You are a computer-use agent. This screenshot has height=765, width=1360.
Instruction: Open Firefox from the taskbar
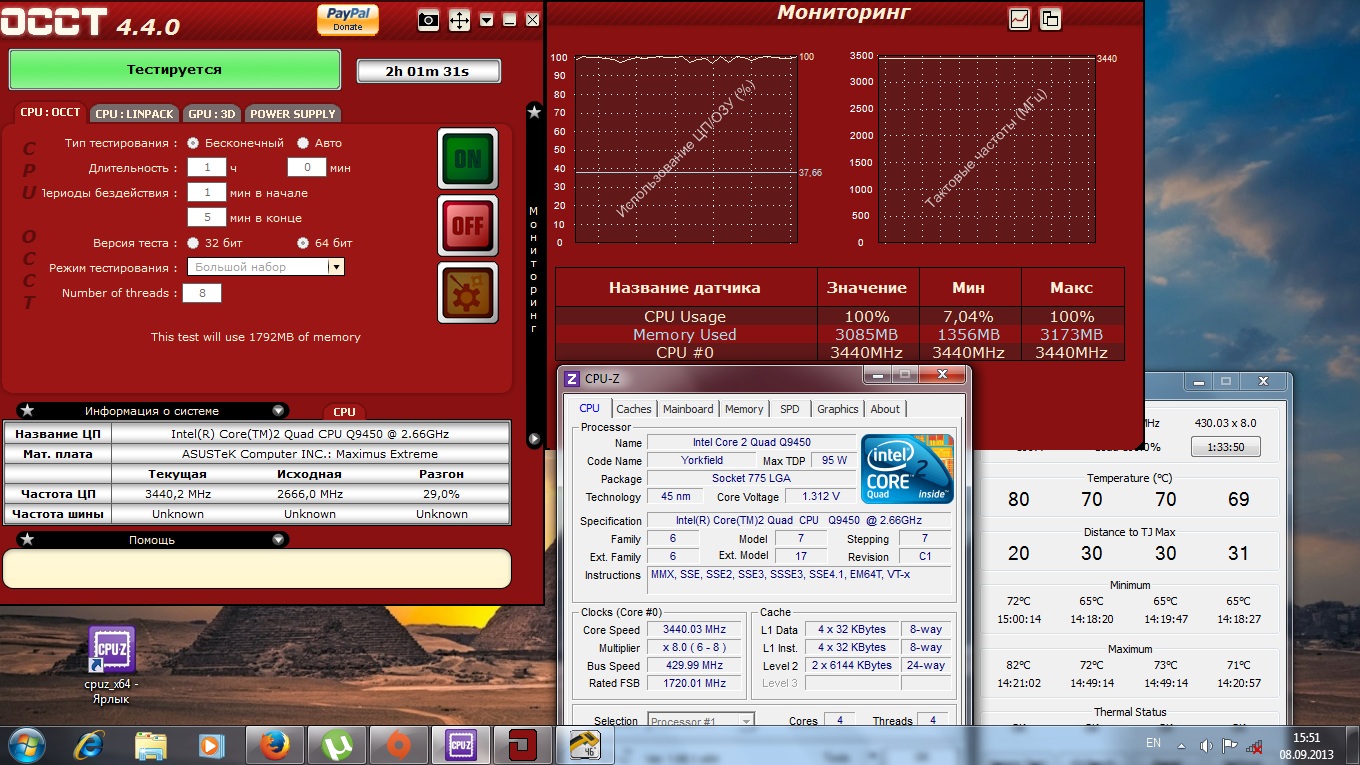pyautogui.click(x=274, y=745)
